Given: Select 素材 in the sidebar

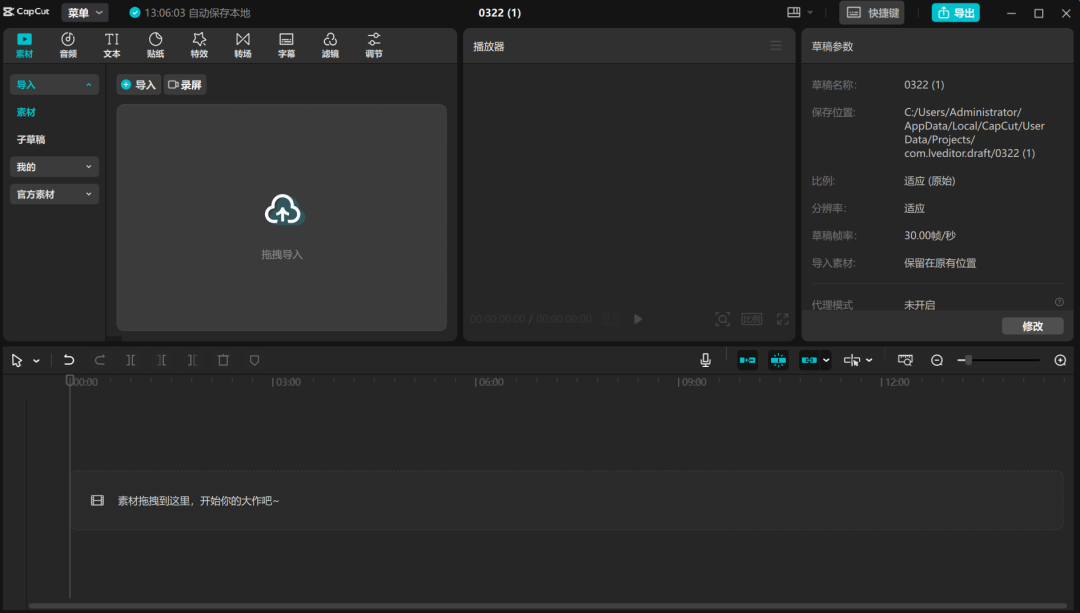Looking at the screenshot, I should (x=26, y=112).
